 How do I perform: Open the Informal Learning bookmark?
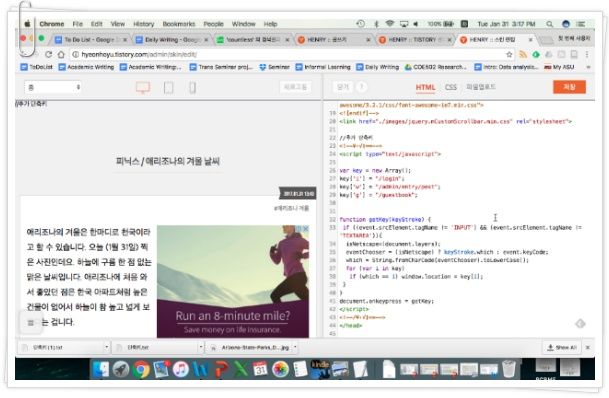pos(323,67)
